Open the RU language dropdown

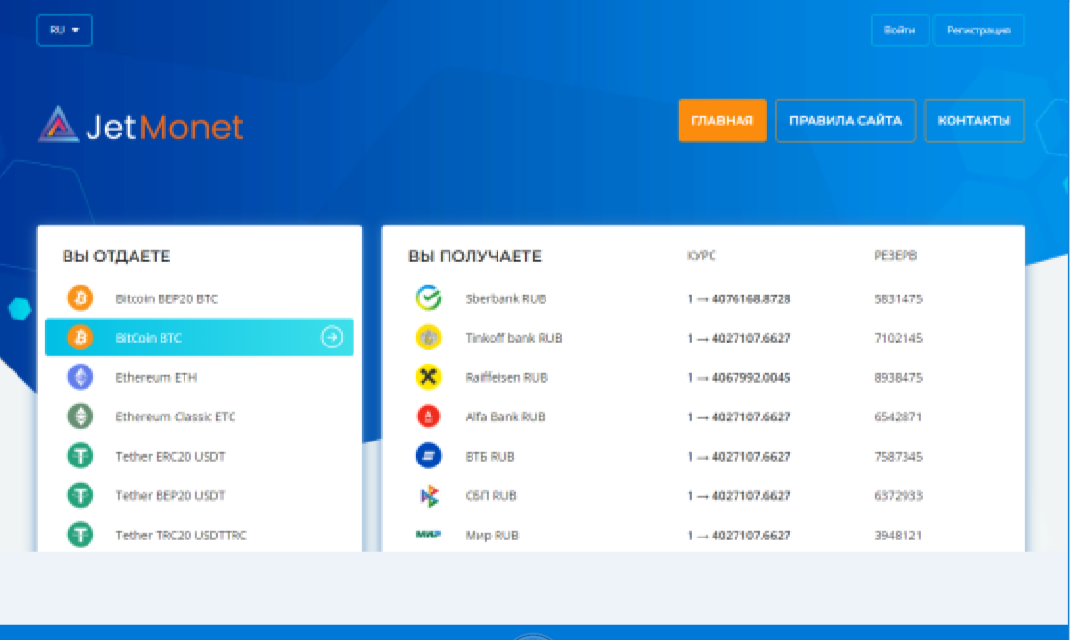pyautogui.click(x=64, y=30)
